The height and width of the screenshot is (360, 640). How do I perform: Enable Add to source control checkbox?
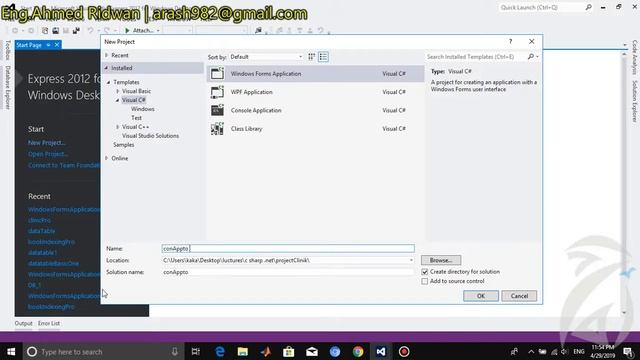424,281
